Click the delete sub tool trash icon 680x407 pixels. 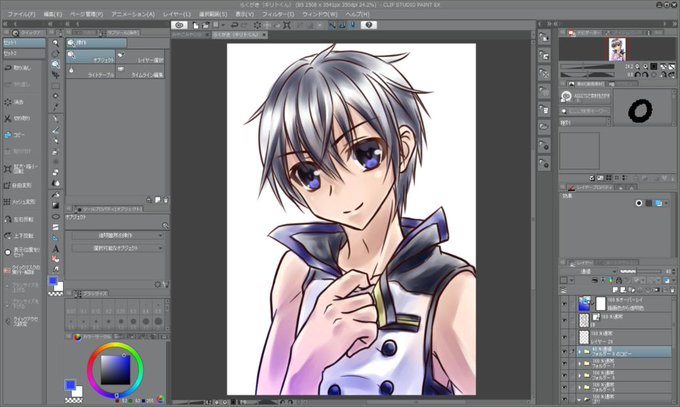point(166,200)
